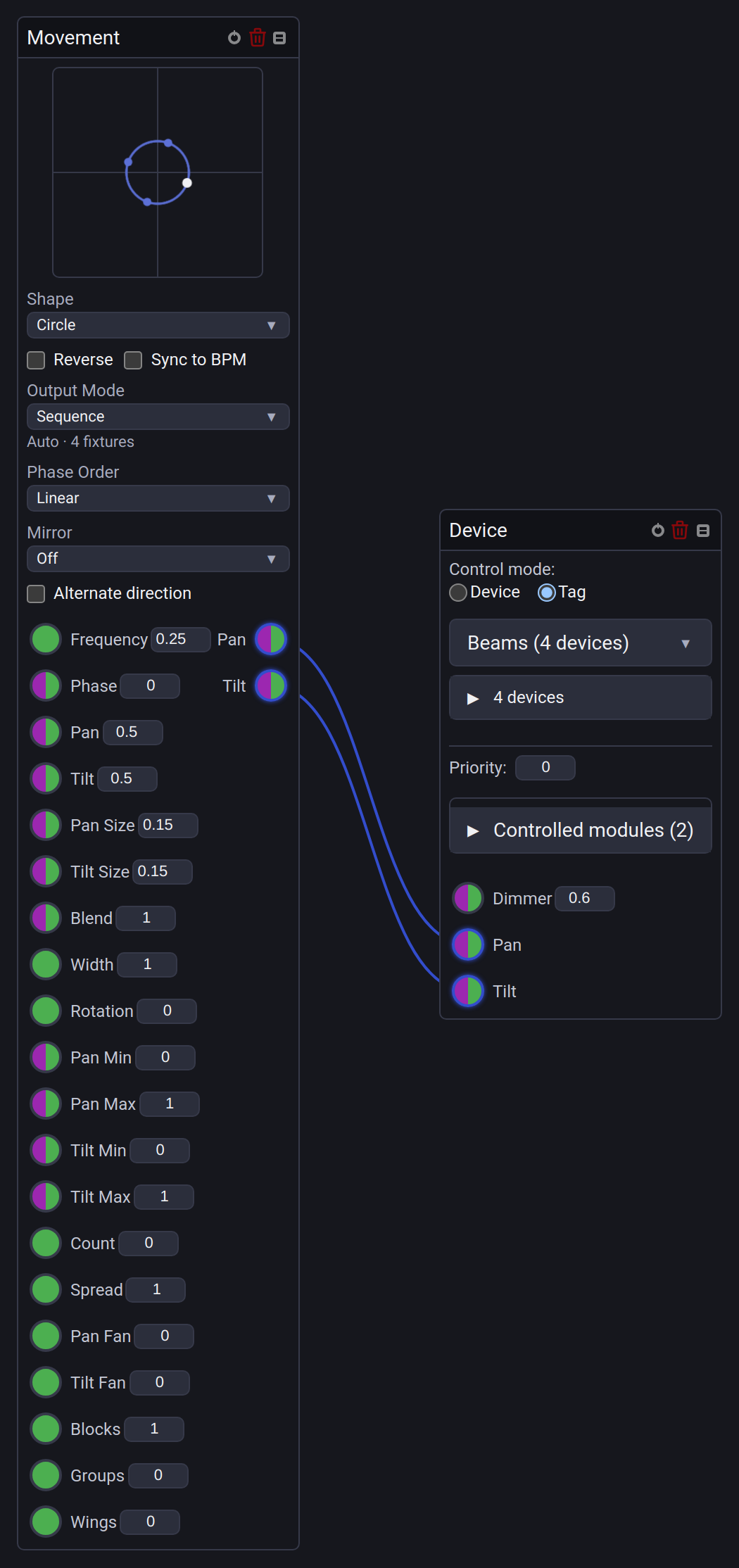Image resolution: width=739 pixels, height=1568 pixels.
Task: Click the Blend input port
Action: [46, 918]
